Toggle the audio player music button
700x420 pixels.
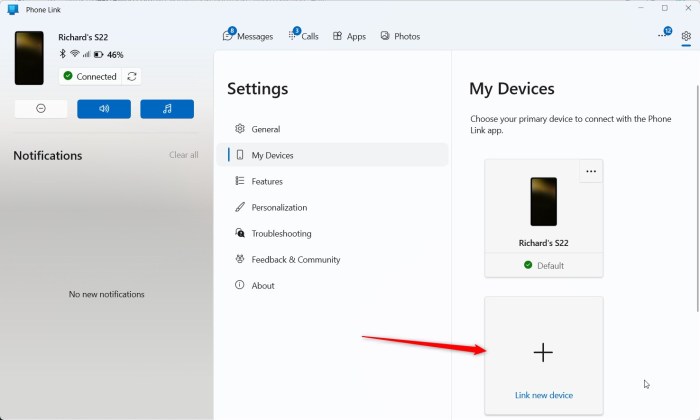(167, 109)
